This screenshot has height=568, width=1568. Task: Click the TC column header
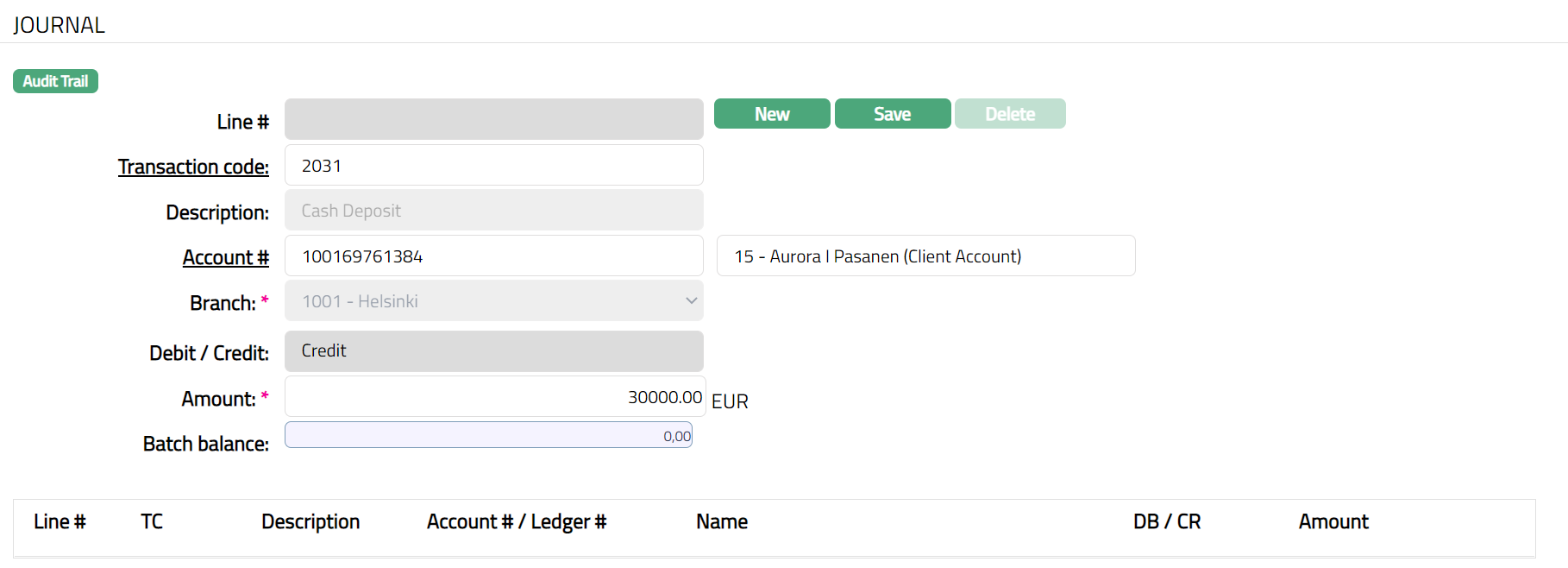[152, 521]
